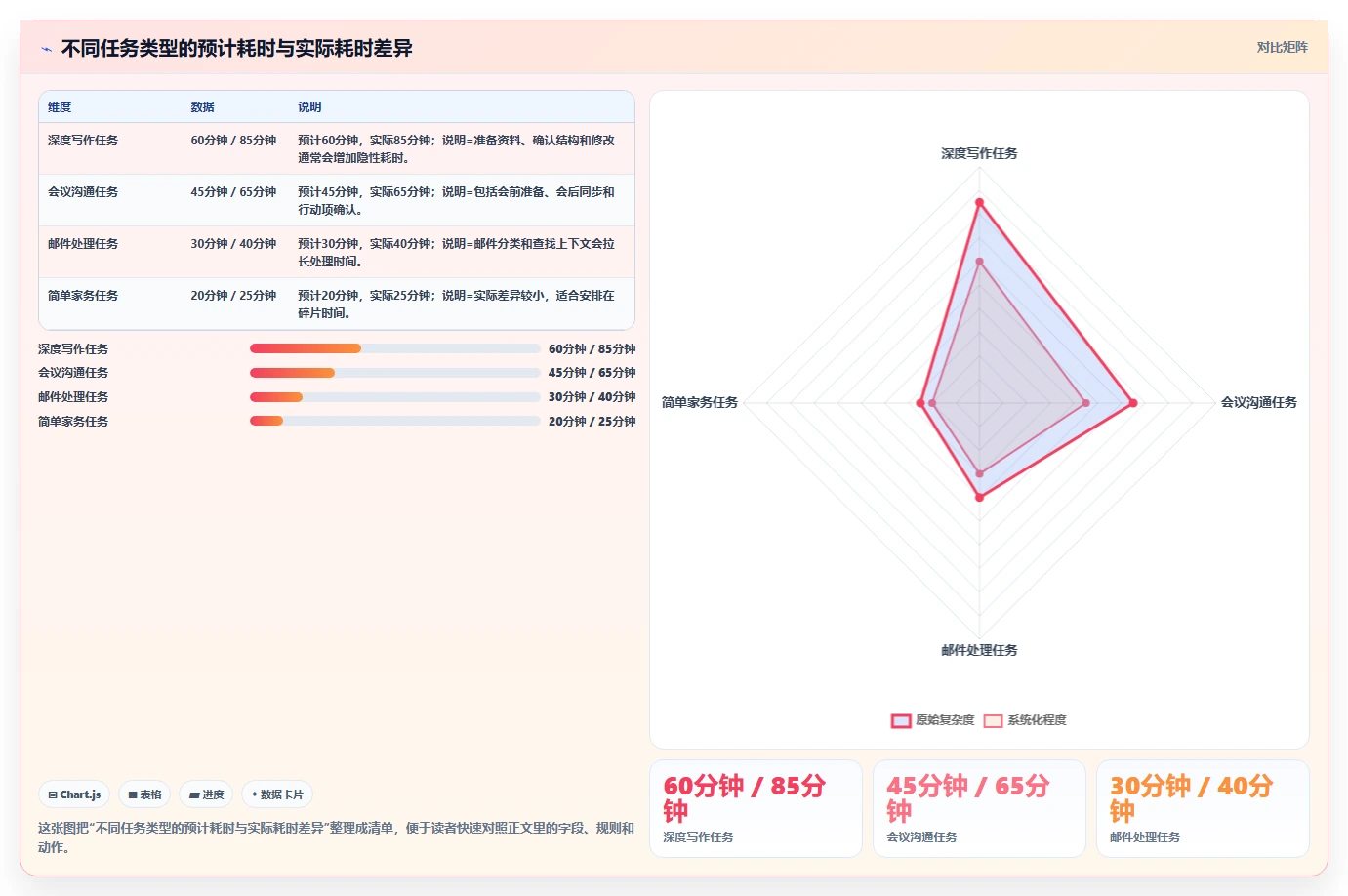Open the 60分钟 / 85分钟 data card

coord(756,809)
